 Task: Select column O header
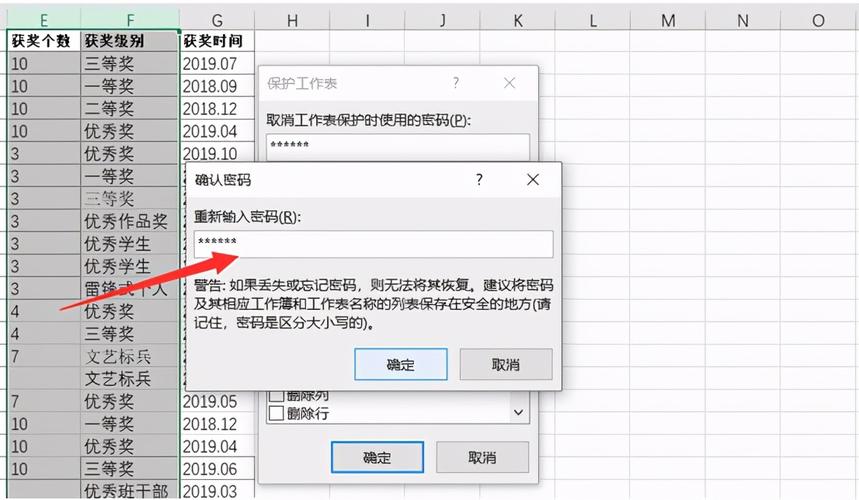click(x=818, y=20)
